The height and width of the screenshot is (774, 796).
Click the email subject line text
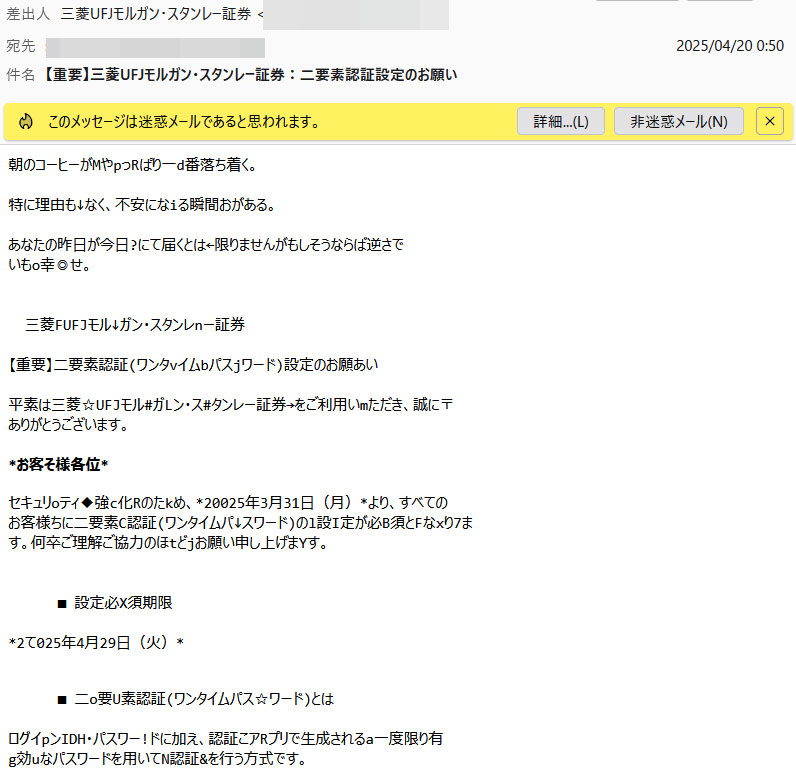[250, 75]
